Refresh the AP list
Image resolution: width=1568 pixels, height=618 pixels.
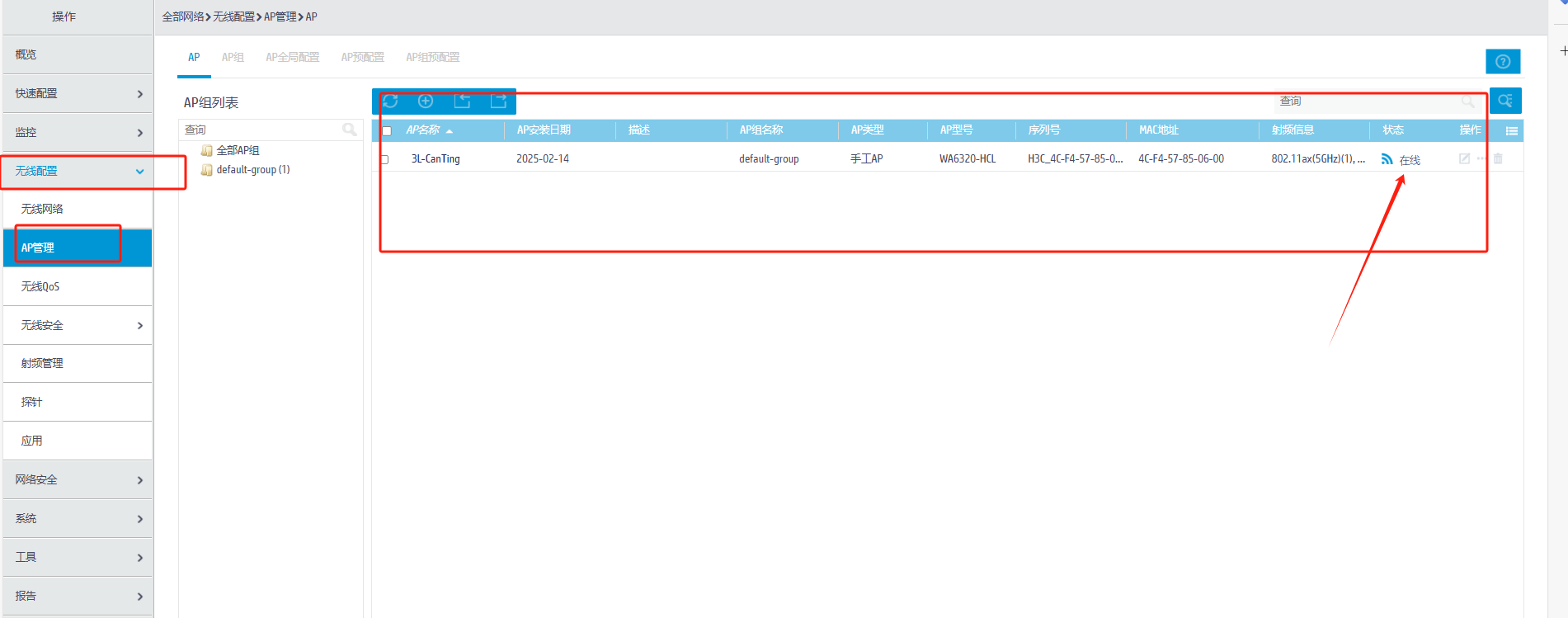(390, 101)
